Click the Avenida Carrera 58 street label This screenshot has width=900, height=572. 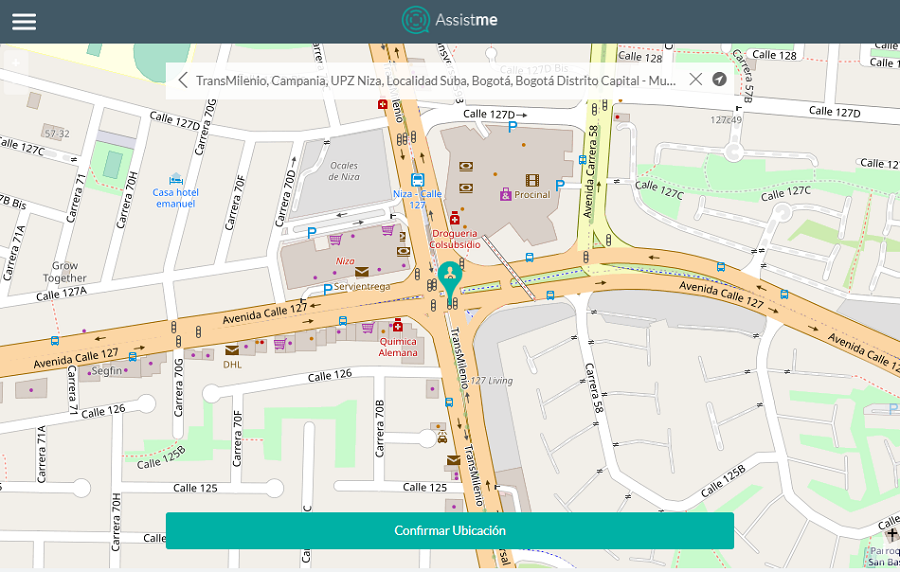pyautogui.click(x=591, y=171)
